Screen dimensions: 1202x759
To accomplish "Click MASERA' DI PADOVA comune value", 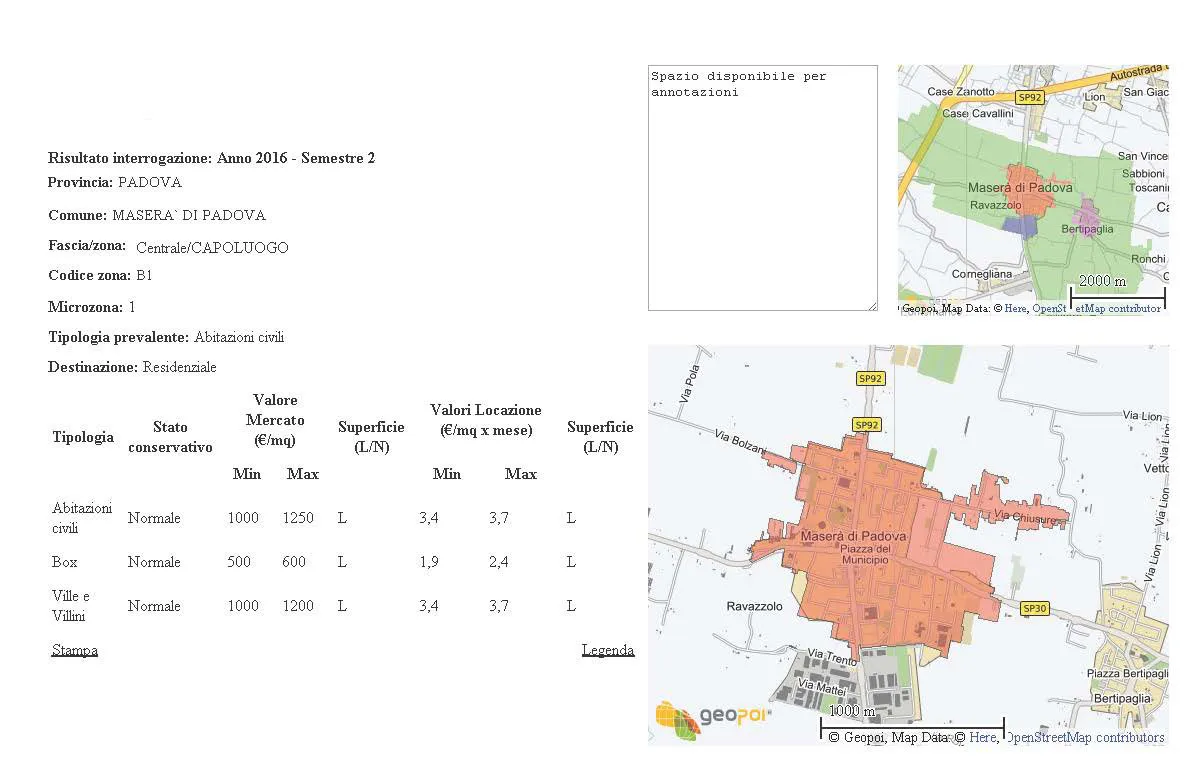I will pos(189,215).
